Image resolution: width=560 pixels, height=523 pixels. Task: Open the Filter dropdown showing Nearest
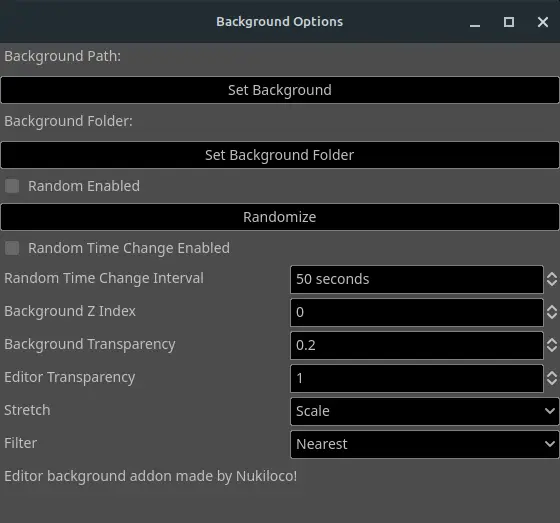coord(425,444)
